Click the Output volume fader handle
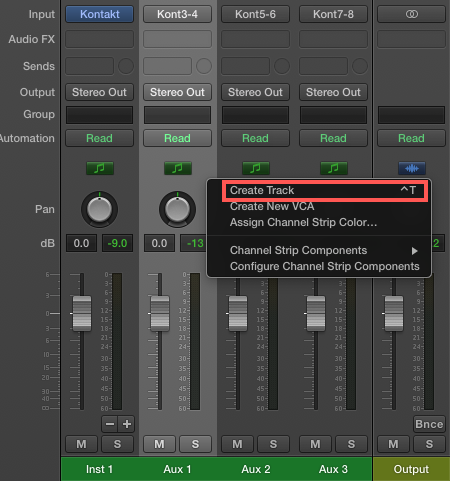 (x=394, y=313)
